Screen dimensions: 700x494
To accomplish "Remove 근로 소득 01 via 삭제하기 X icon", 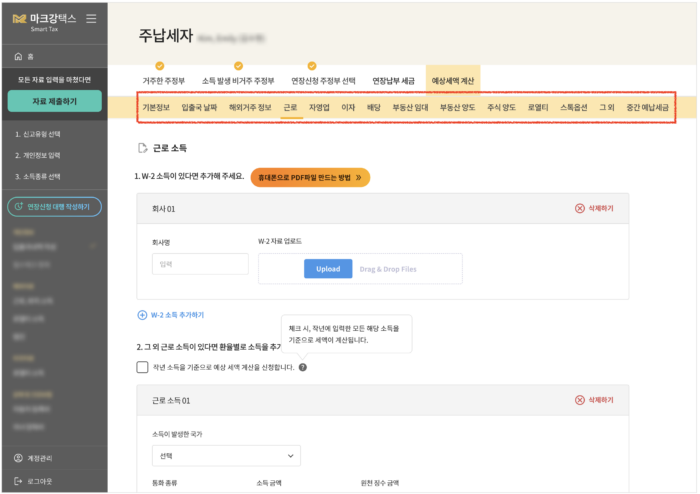I will [x=580, y=400].
